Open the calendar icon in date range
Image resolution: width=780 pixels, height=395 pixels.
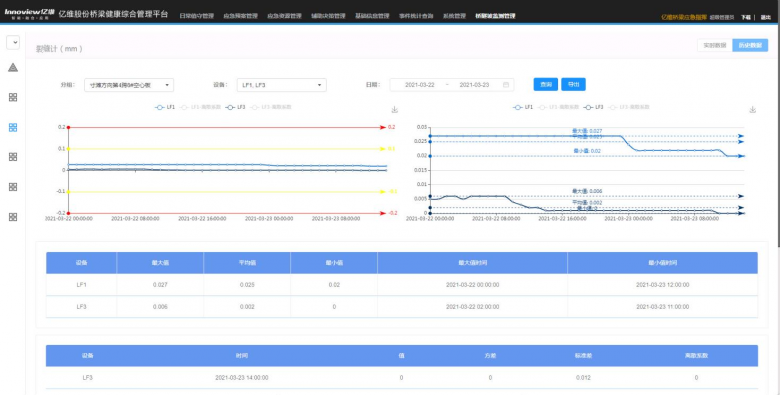[506, 85]
